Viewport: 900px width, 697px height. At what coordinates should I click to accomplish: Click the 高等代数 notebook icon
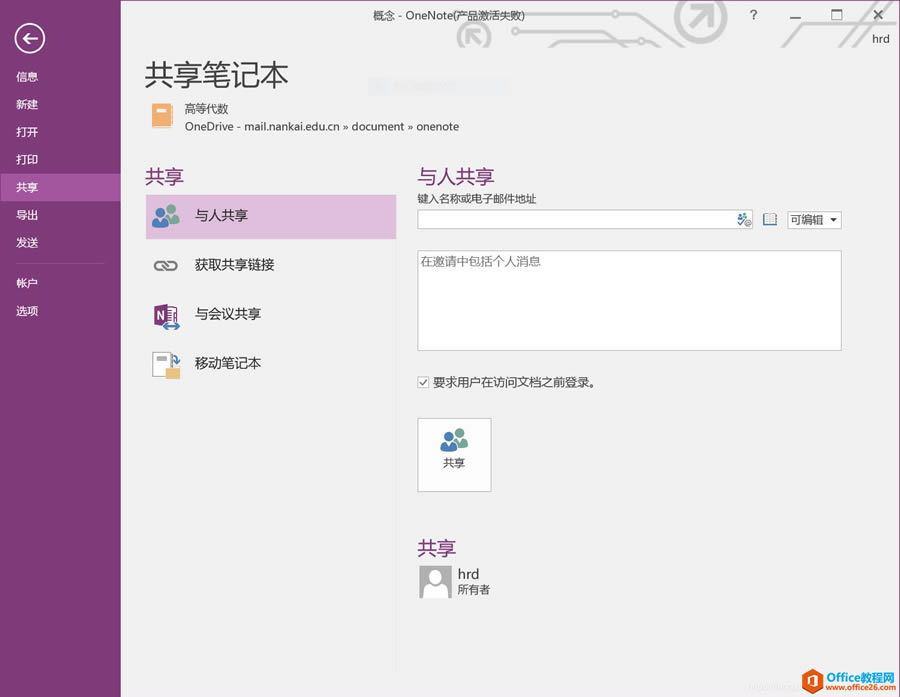(162, 115)
